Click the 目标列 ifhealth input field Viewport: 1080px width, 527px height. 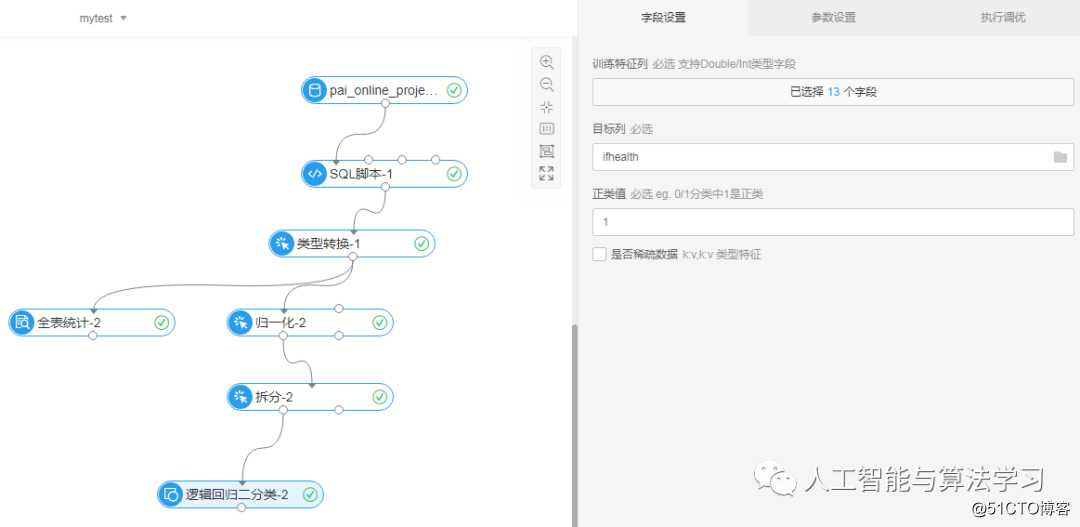pos(833,157)
